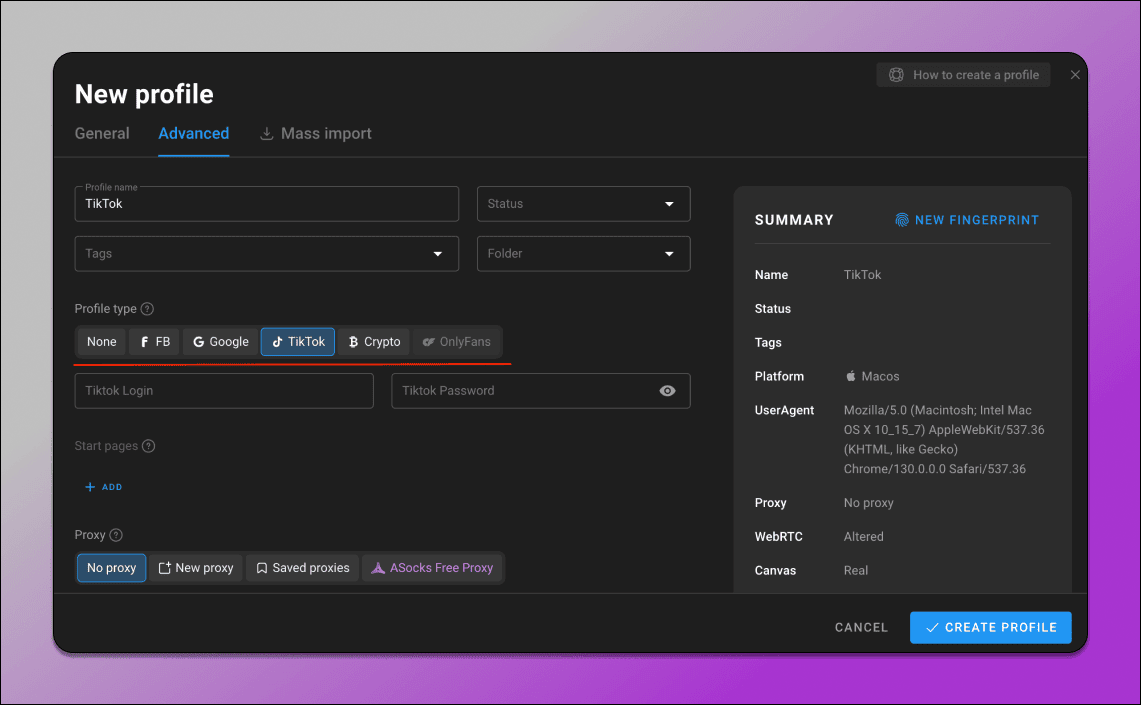Select the FB profile type
The height and width of the screenshot is (705, 1141).
[x=154, y=342]
